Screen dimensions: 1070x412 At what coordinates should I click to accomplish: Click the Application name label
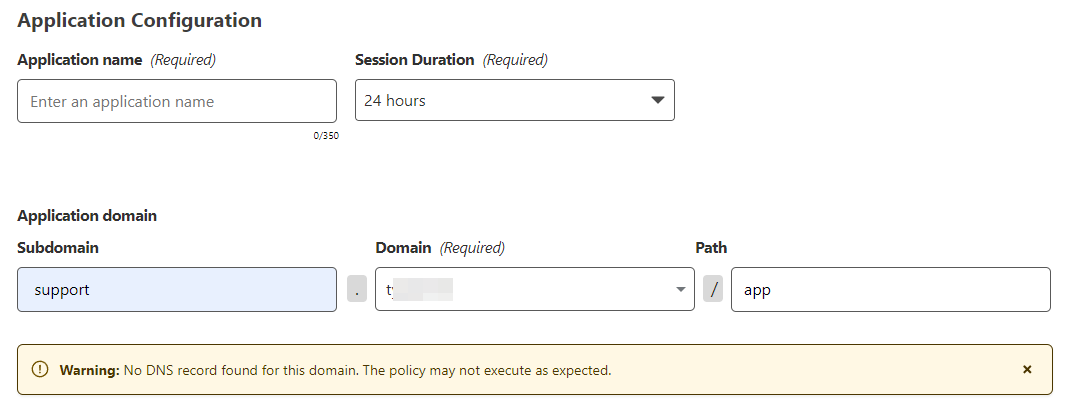(x=80, y=60)
